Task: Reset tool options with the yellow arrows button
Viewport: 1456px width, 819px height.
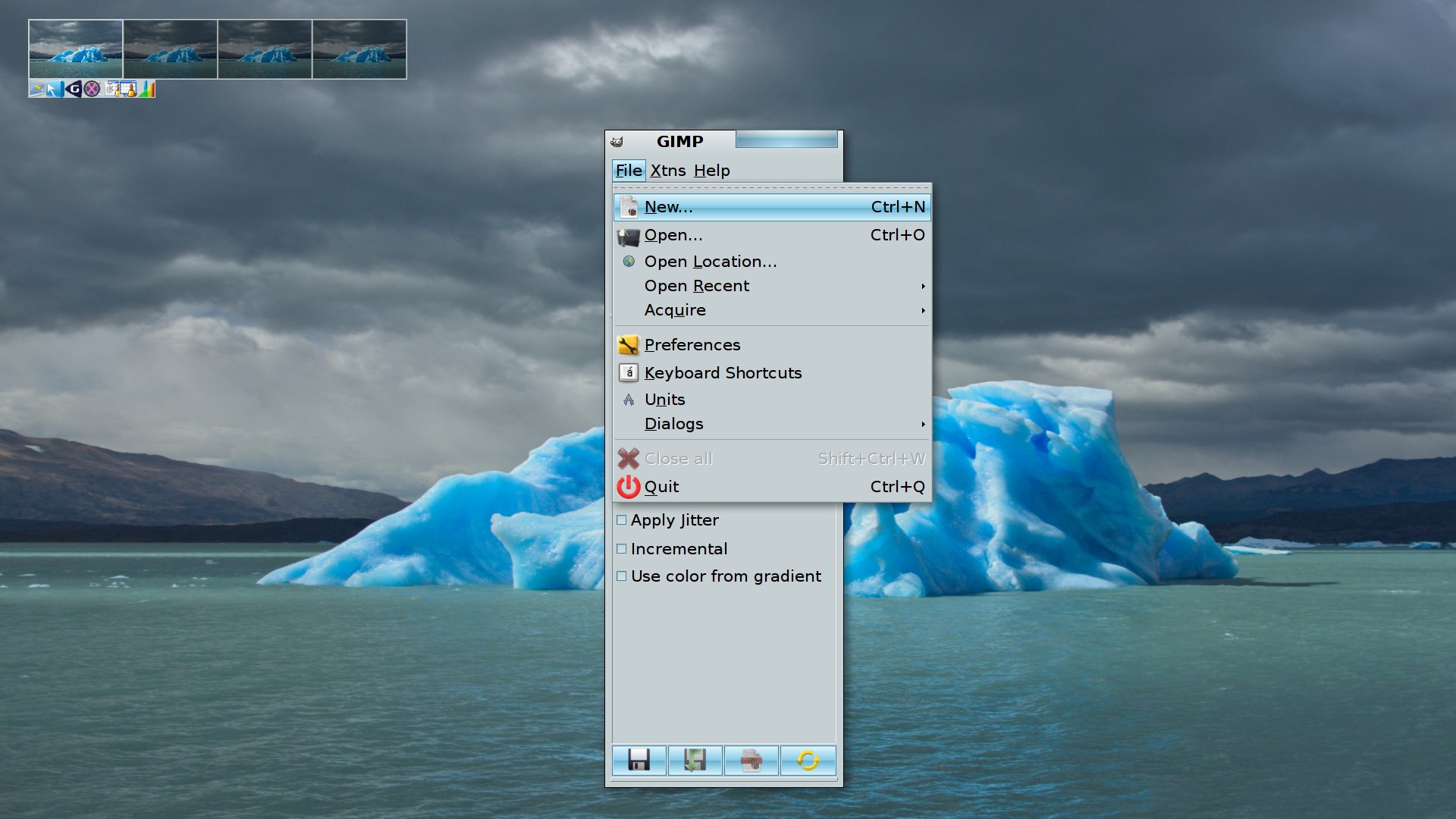Action: pyautogui.click(x=808, y=760)
